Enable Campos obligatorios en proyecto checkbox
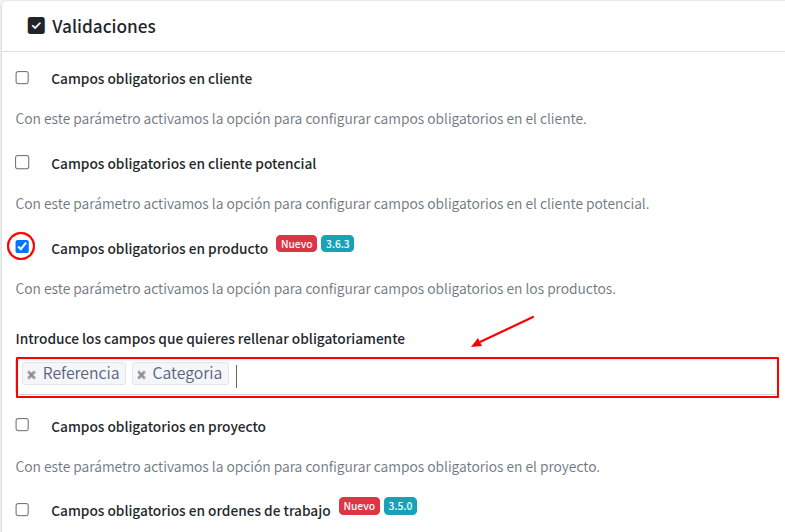This screenshot has width=785, height=532. pos(22,425)
